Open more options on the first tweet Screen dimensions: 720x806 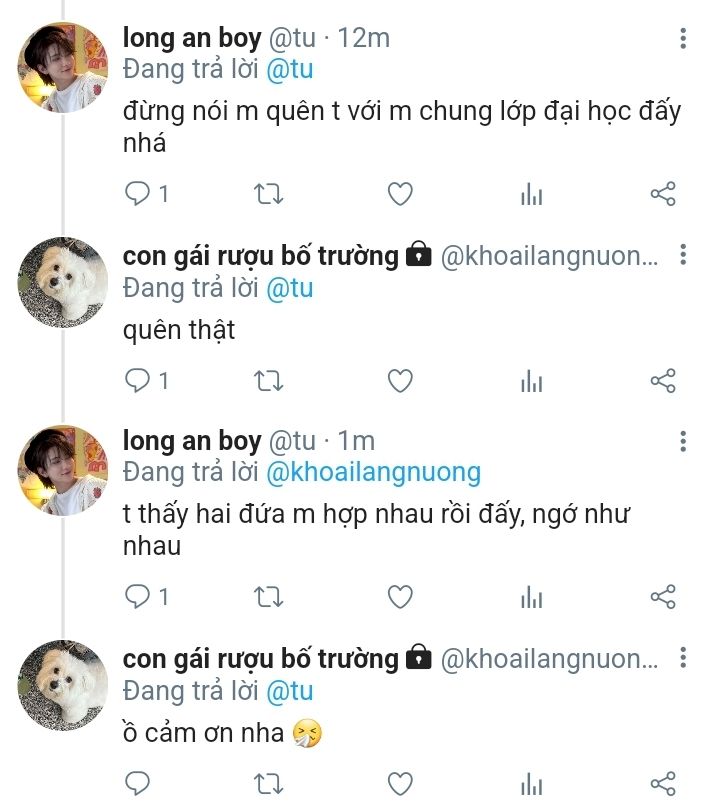coord(683,39)
